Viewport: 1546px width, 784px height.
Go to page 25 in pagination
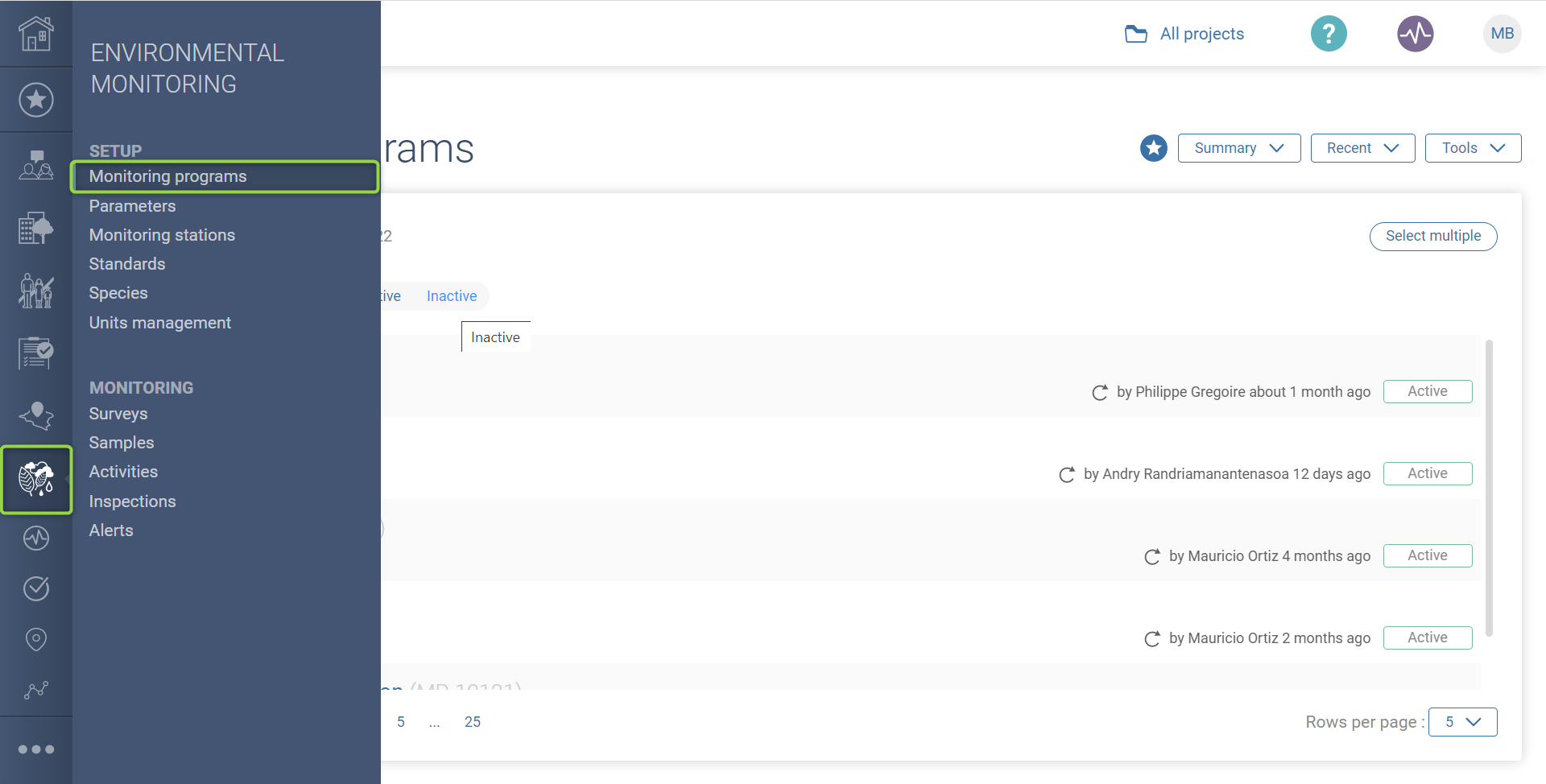click(x=472, y=722)
